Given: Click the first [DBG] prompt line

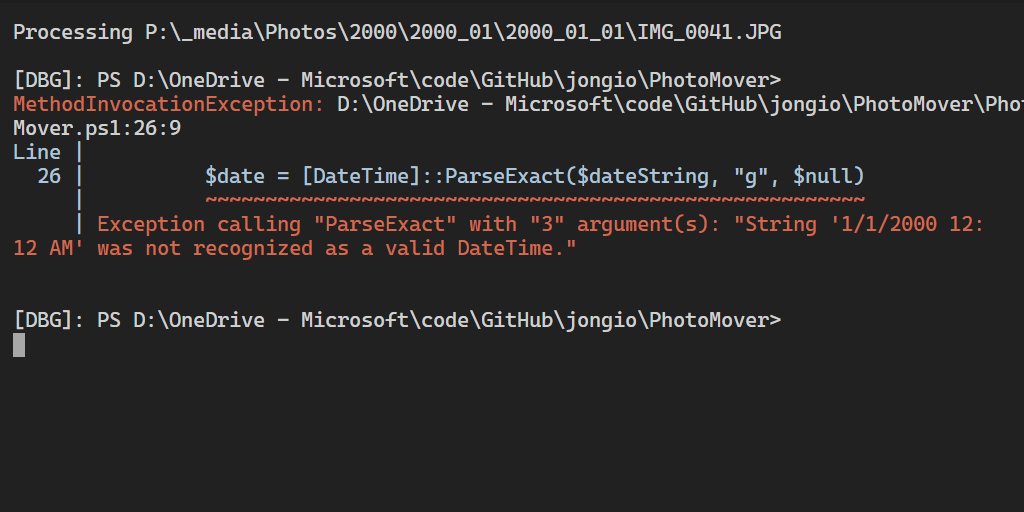Looking at the screenshot, I should [397, 80].
